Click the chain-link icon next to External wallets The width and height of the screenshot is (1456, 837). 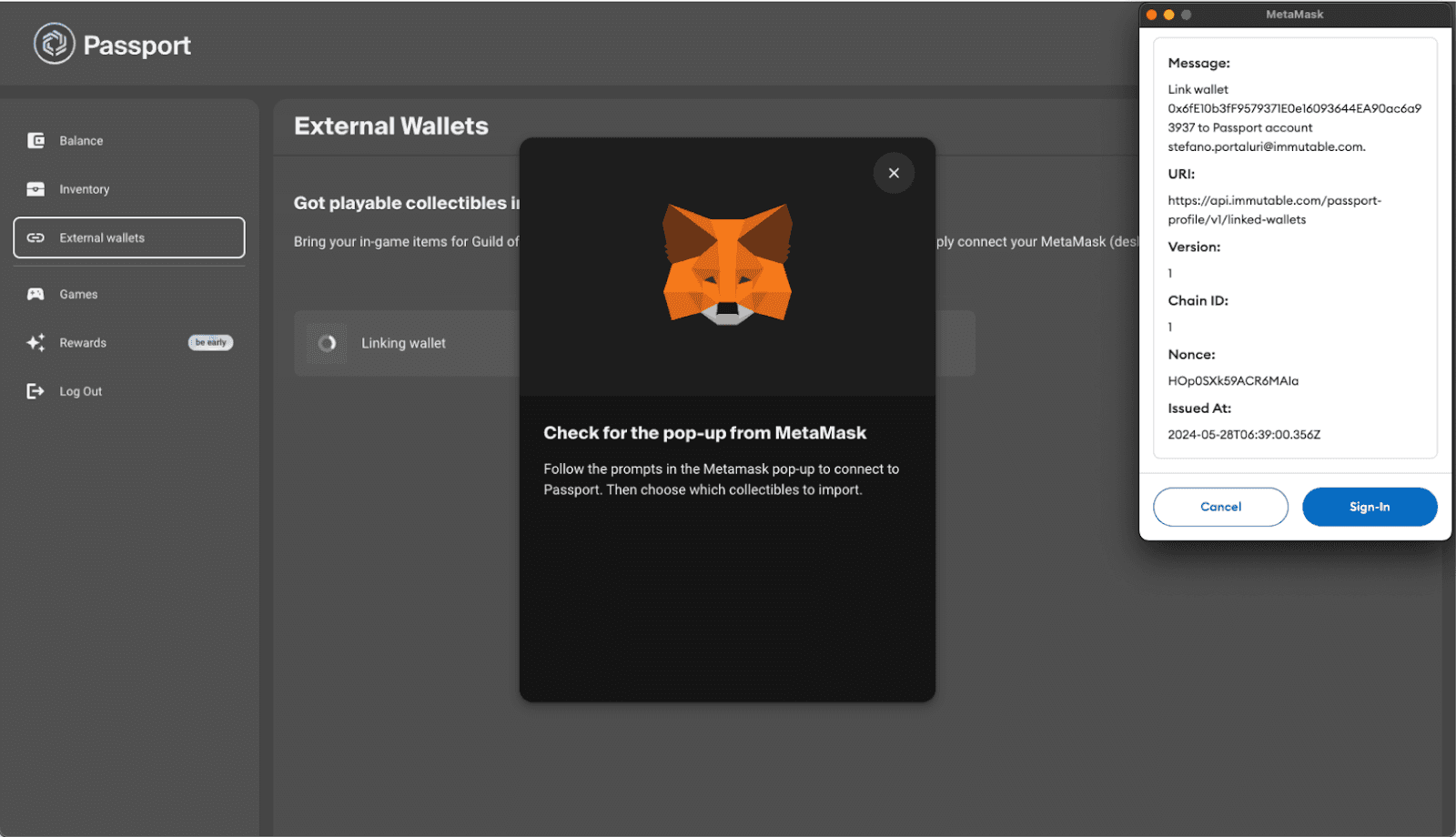pyautogui.click(x=35, y=237)
